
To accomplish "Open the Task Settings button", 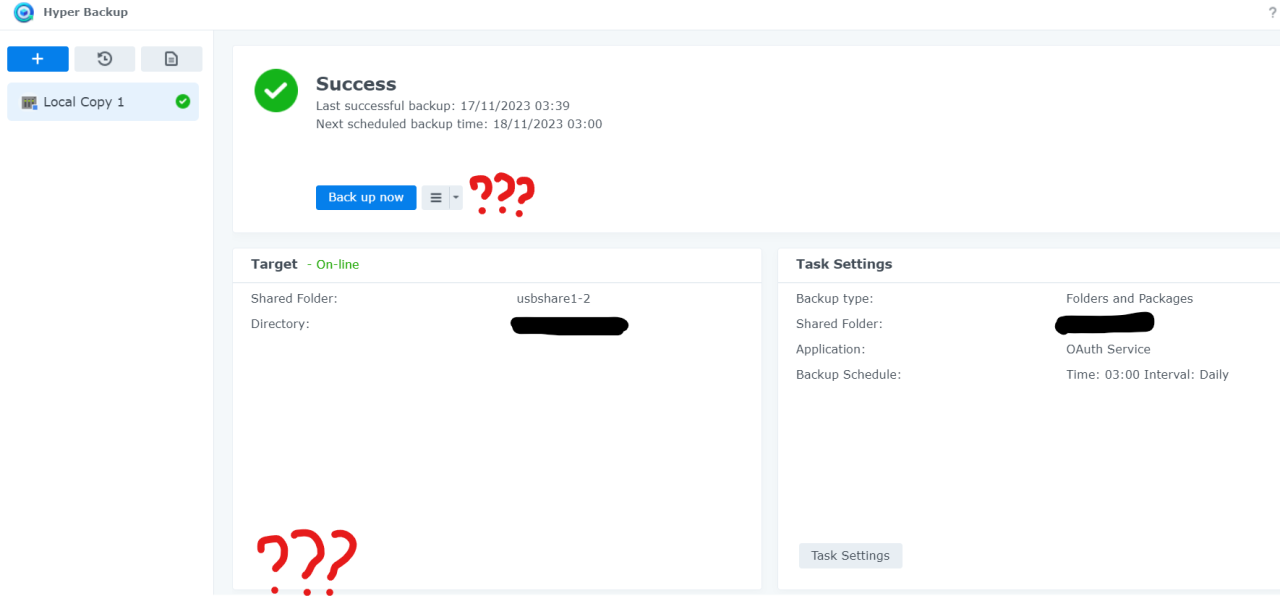I will [850, 555].
